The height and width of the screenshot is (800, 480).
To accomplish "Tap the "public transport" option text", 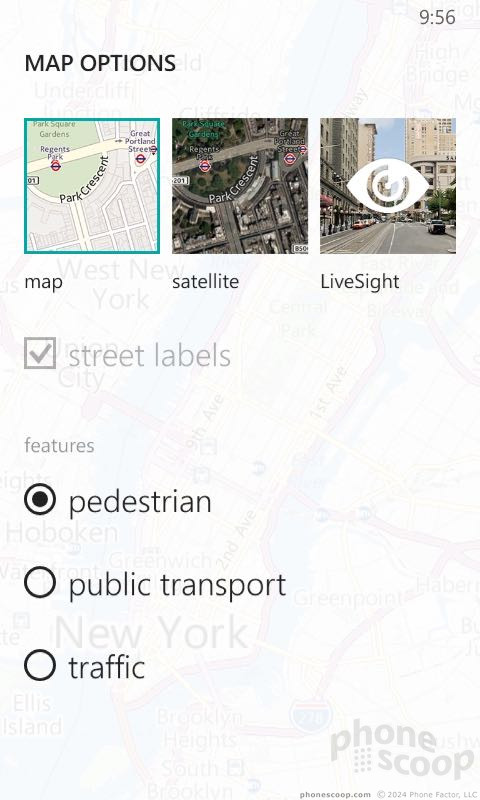I will [177, 585].
